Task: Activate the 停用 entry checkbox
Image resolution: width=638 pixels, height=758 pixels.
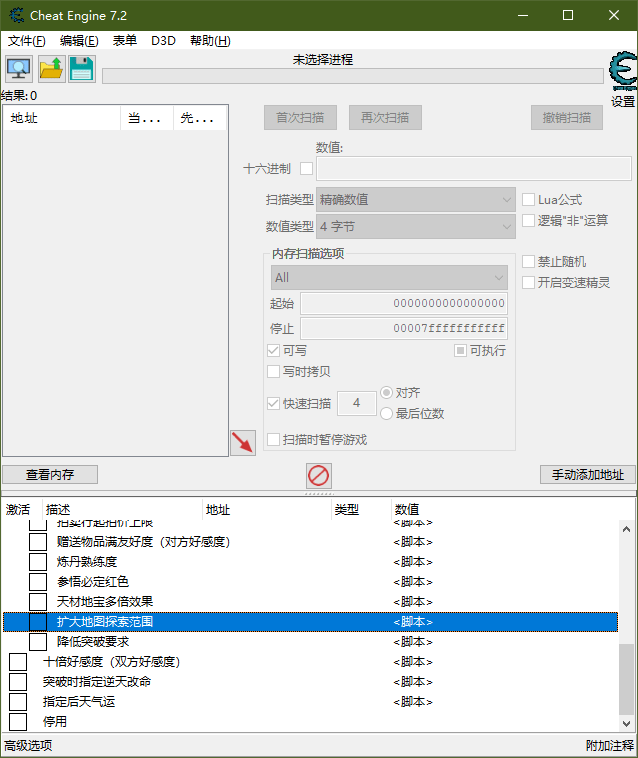Action: click(18, 722)
